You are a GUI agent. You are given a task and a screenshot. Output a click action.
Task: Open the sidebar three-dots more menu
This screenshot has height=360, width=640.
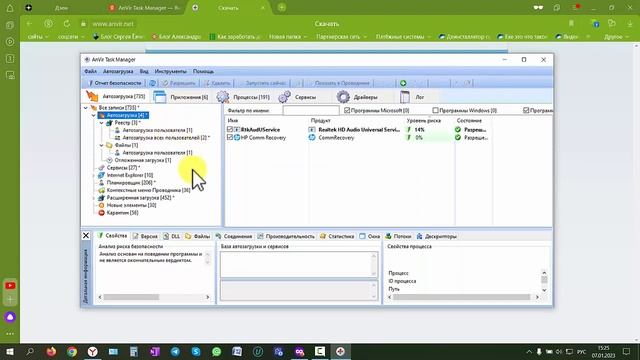click(10, 333)
